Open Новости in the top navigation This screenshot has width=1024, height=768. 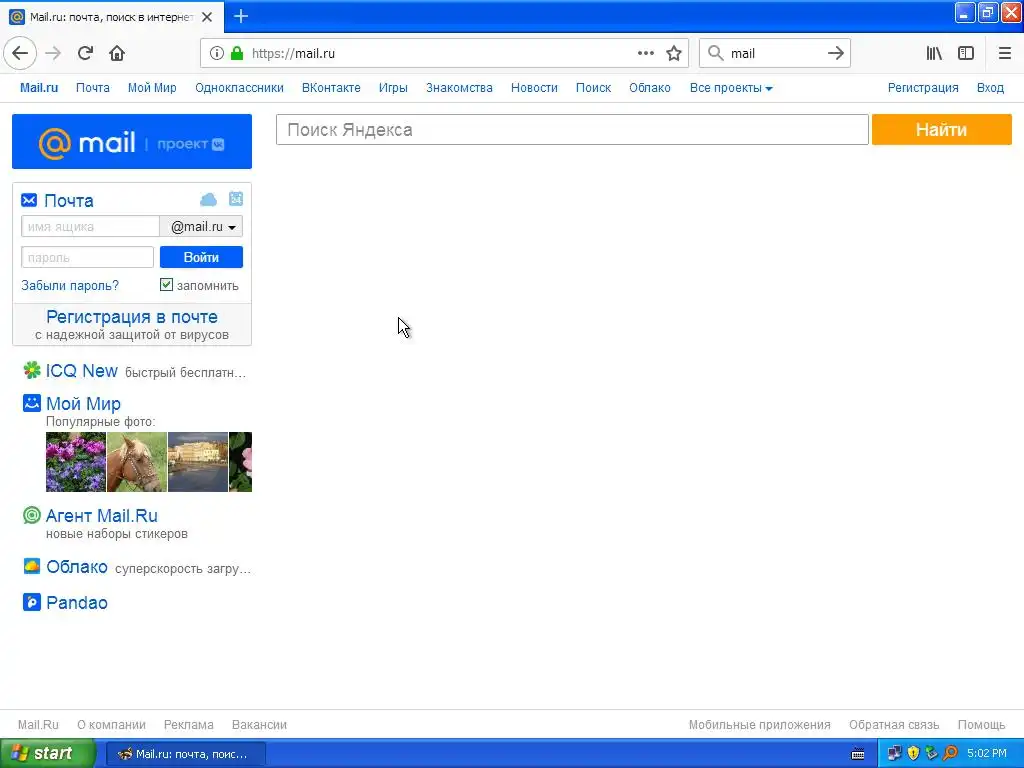534,88
